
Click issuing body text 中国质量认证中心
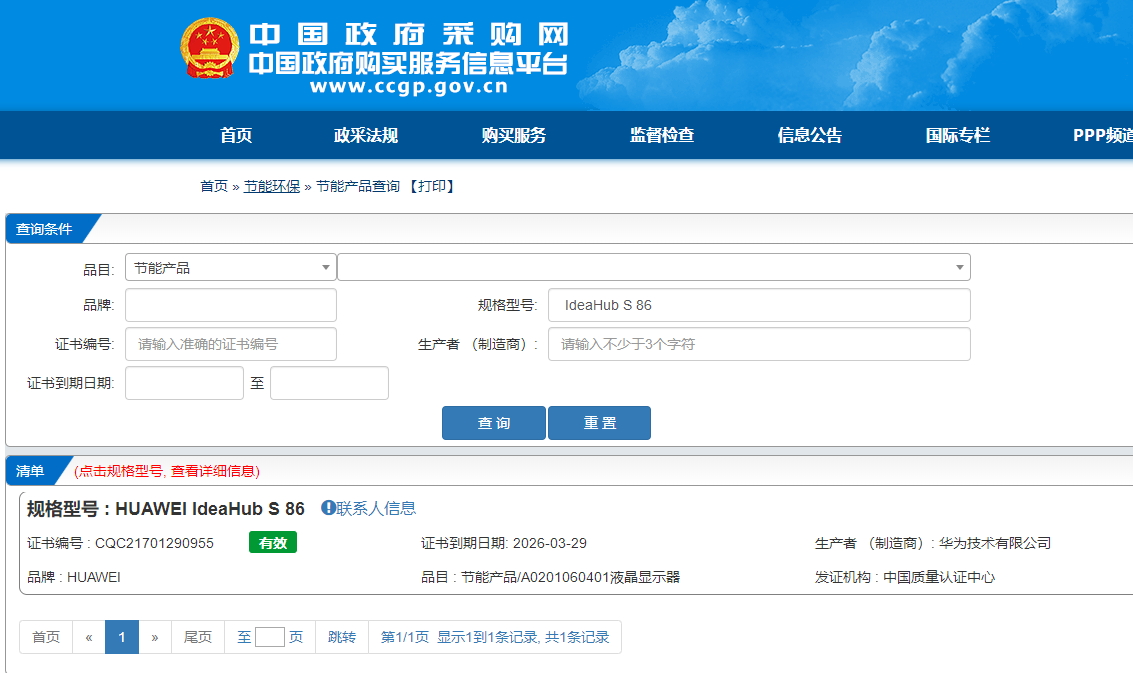pyautogui.click(x=939, y=578)
